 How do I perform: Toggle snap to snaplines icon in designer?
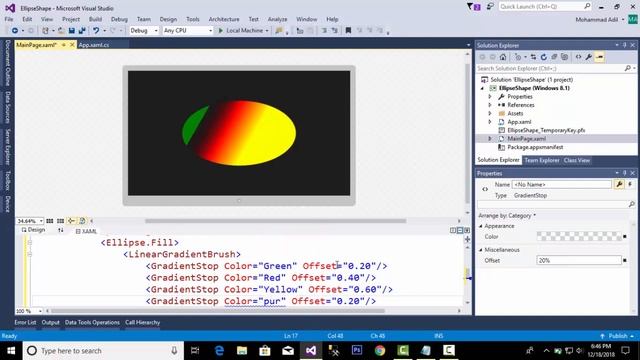71,221
